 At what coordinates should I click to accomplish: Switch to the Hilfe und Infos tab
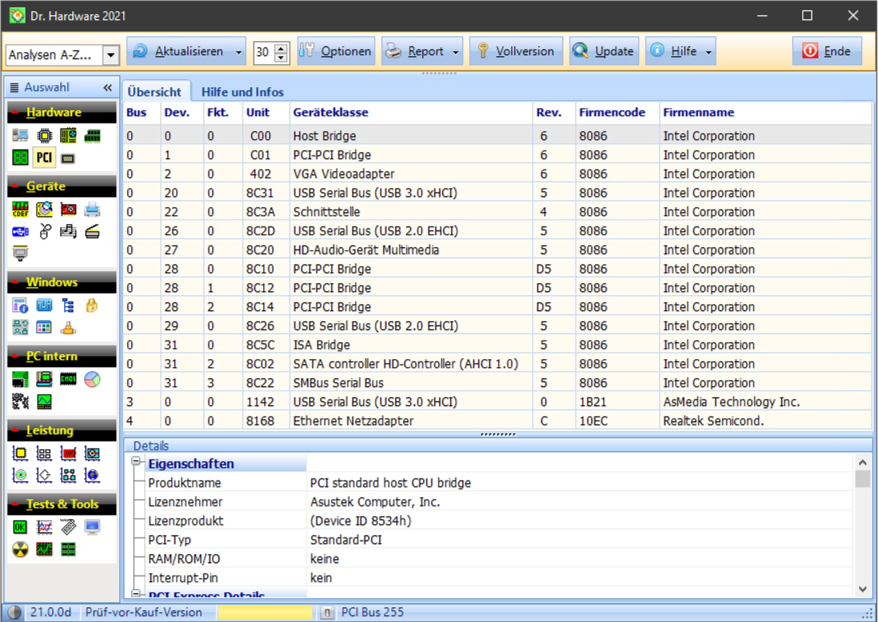tap(242, 91)
